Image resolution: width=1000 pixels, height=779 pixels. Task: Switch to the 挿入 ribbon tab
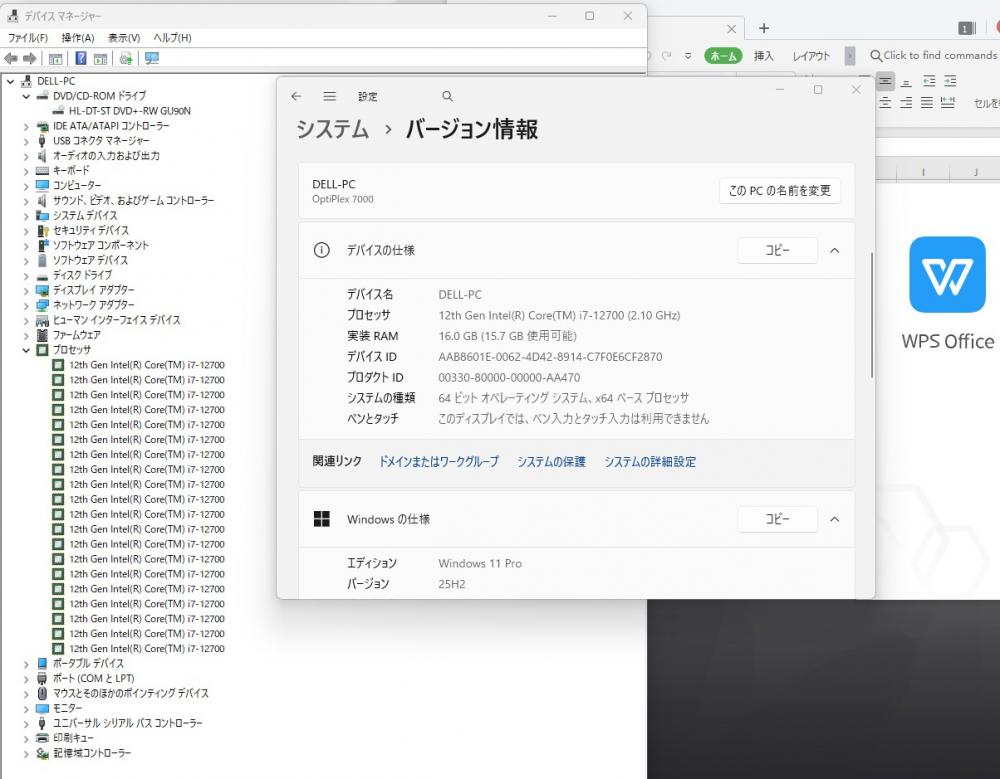point(764,56)
